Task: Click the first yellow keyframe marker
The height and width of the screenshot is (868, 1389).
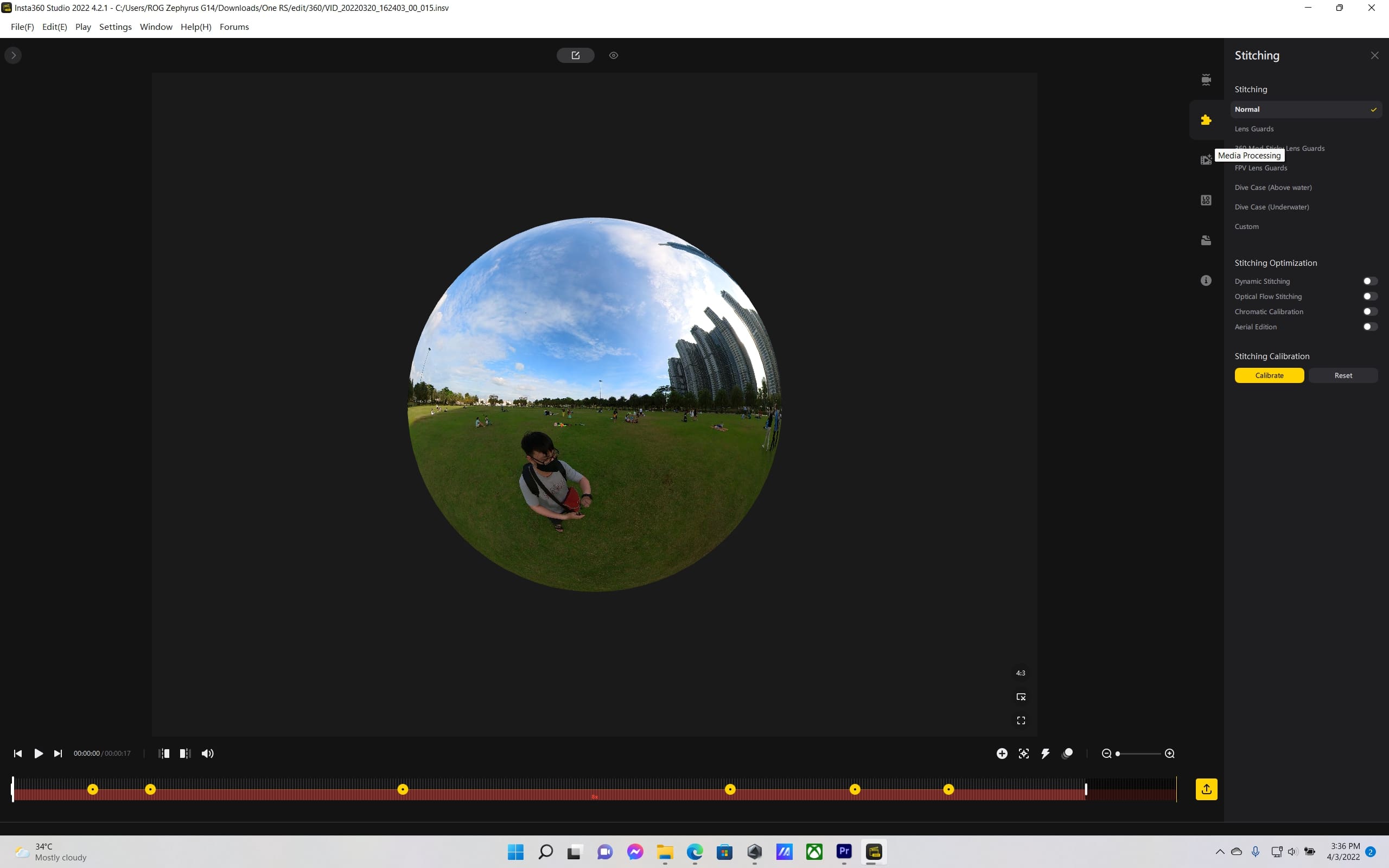Action: point(92,790)
